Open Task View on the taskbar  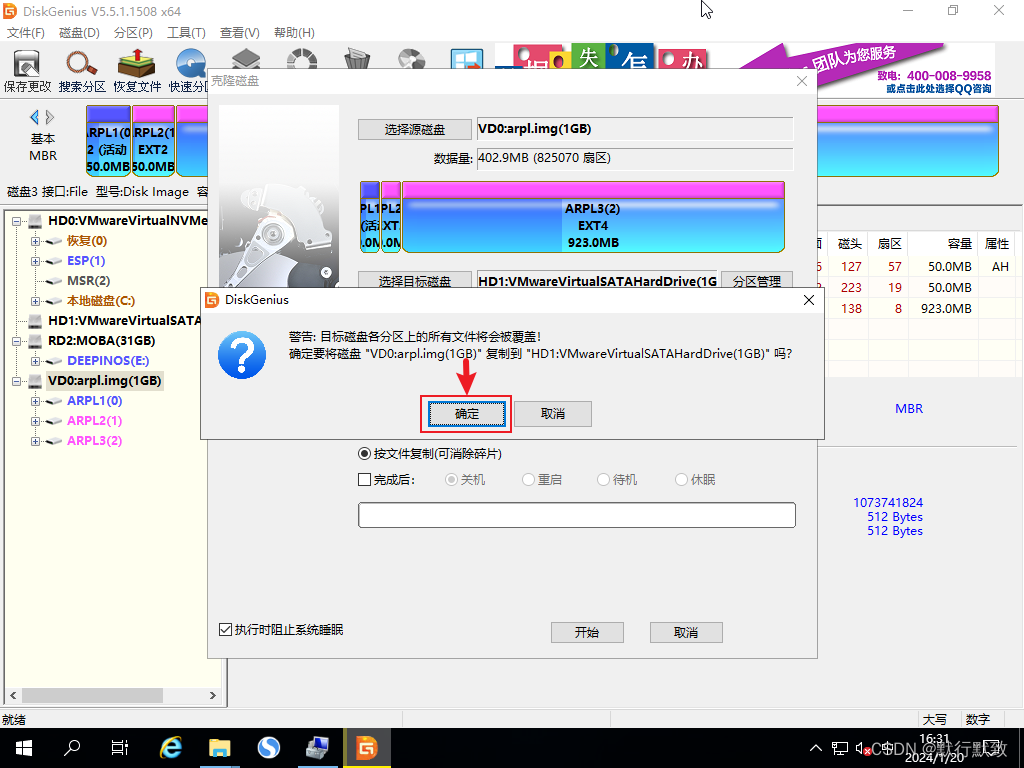tap(120, 748)
